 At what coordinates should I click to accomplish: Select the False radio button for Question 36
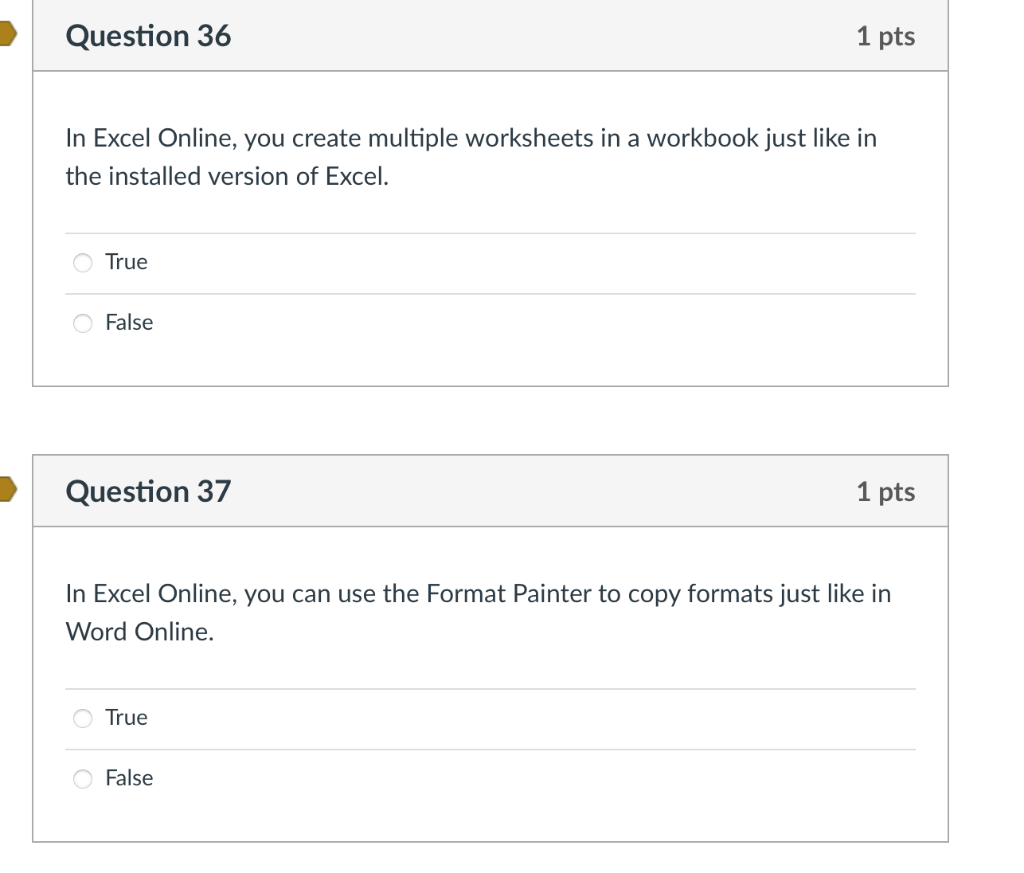(x=82, y=323)
